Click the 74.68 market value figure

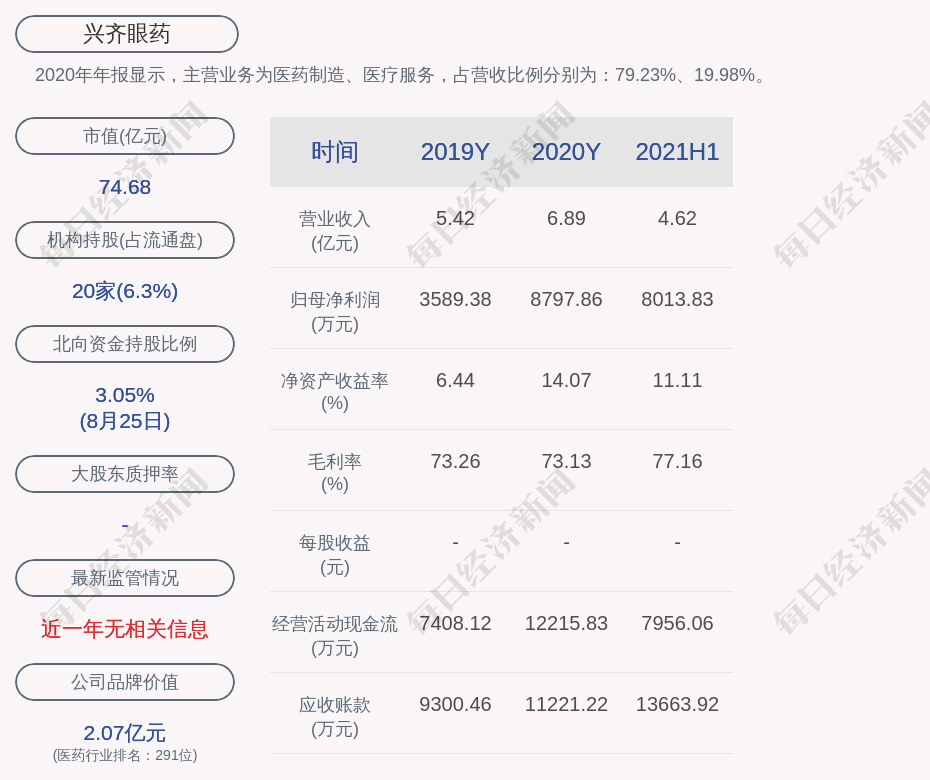tap(125, 187)
